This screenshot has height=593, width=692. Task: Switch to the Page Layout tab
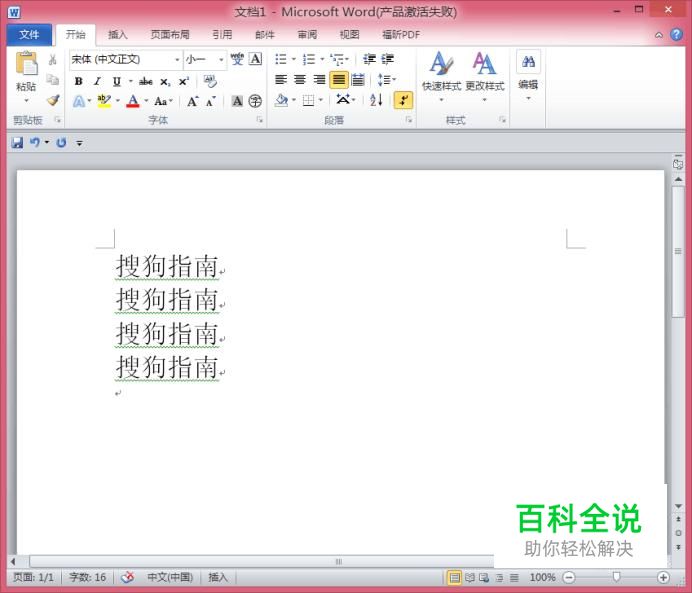(x=170, y=34)
